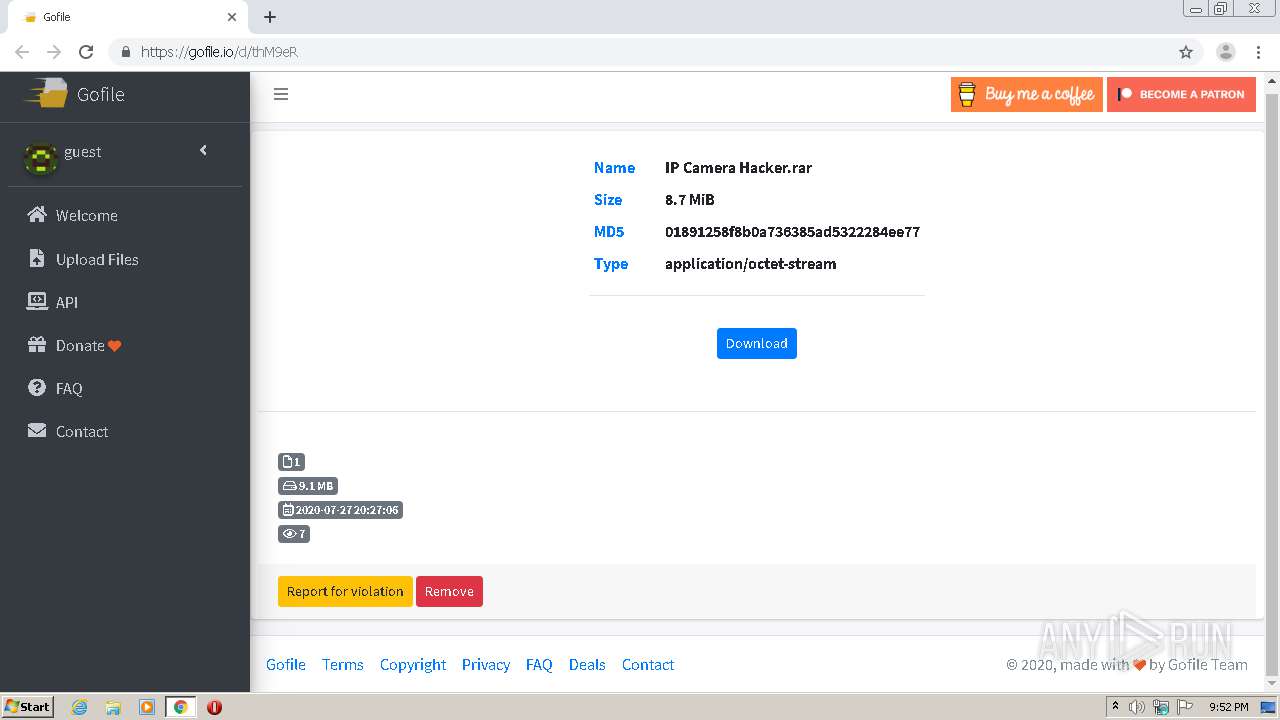Select the file name IP Camera Hacker.rar

click(738, 168)
